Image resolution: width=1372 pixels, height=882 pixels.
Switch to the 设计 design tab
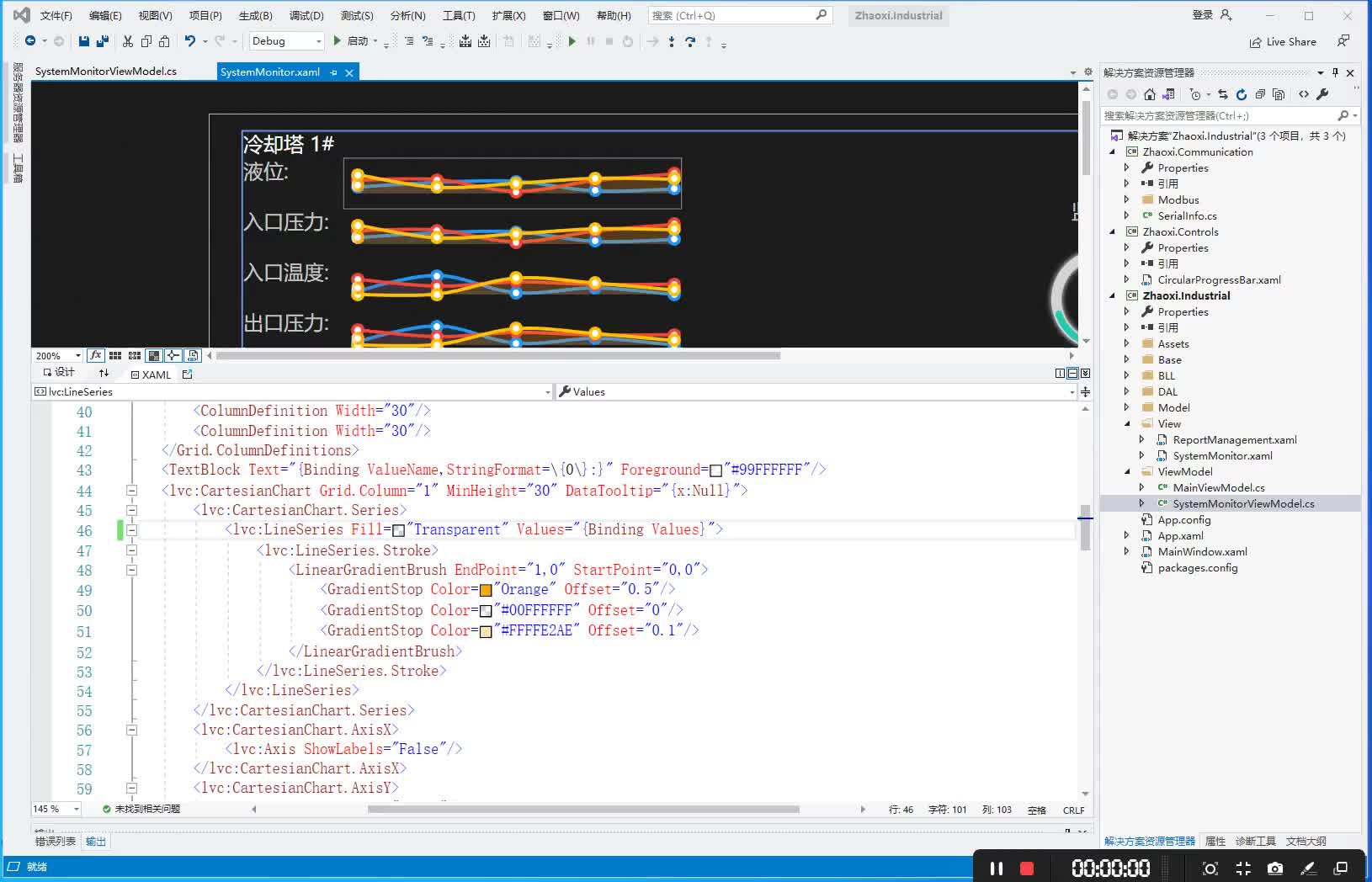coord(59,372)
